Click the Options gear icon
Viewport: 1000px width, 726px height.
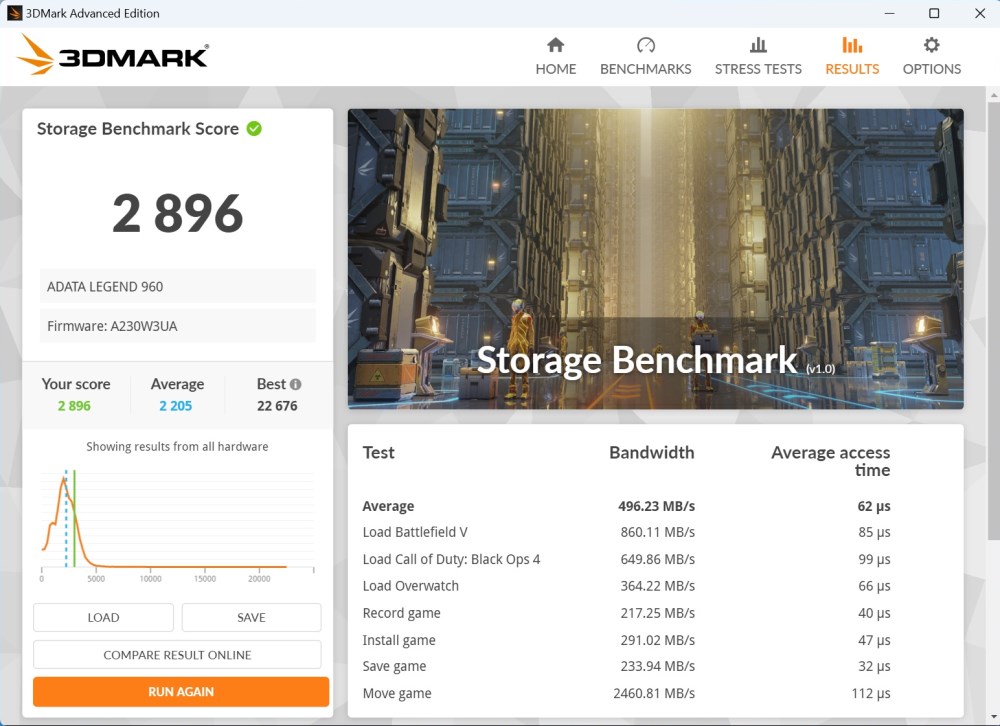931,45
